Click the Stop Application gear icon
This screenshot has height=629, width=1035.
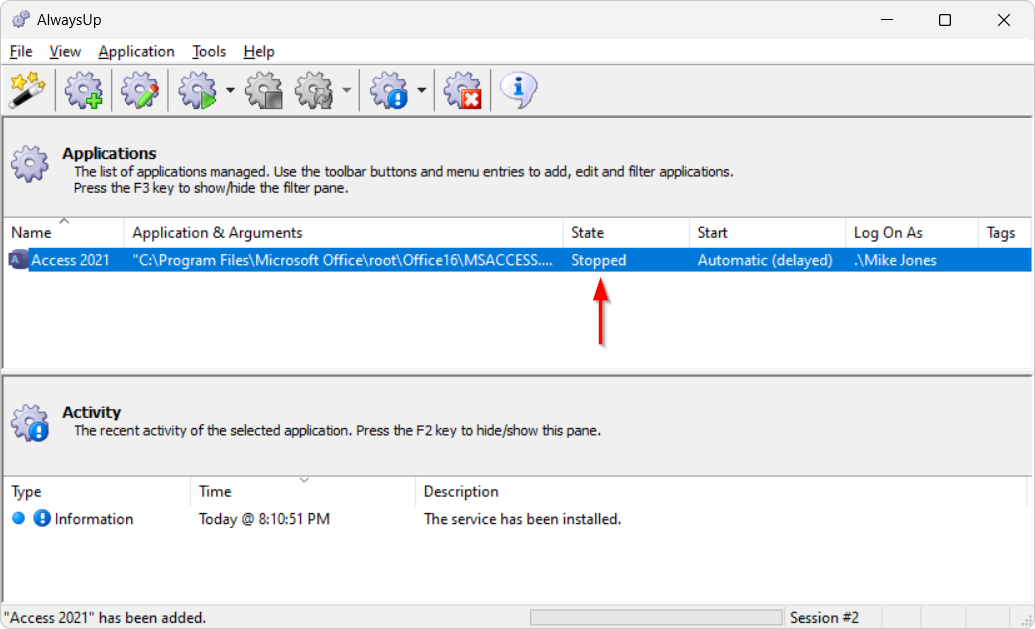[264, 91]
